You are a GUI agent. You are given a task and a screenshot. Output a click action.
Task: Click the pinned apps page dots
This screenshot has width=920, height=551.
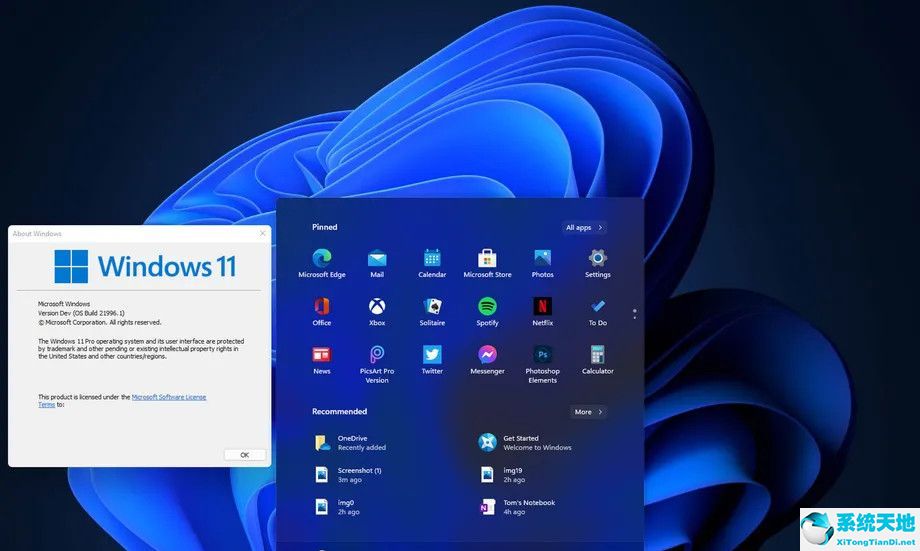coord(634,314)
